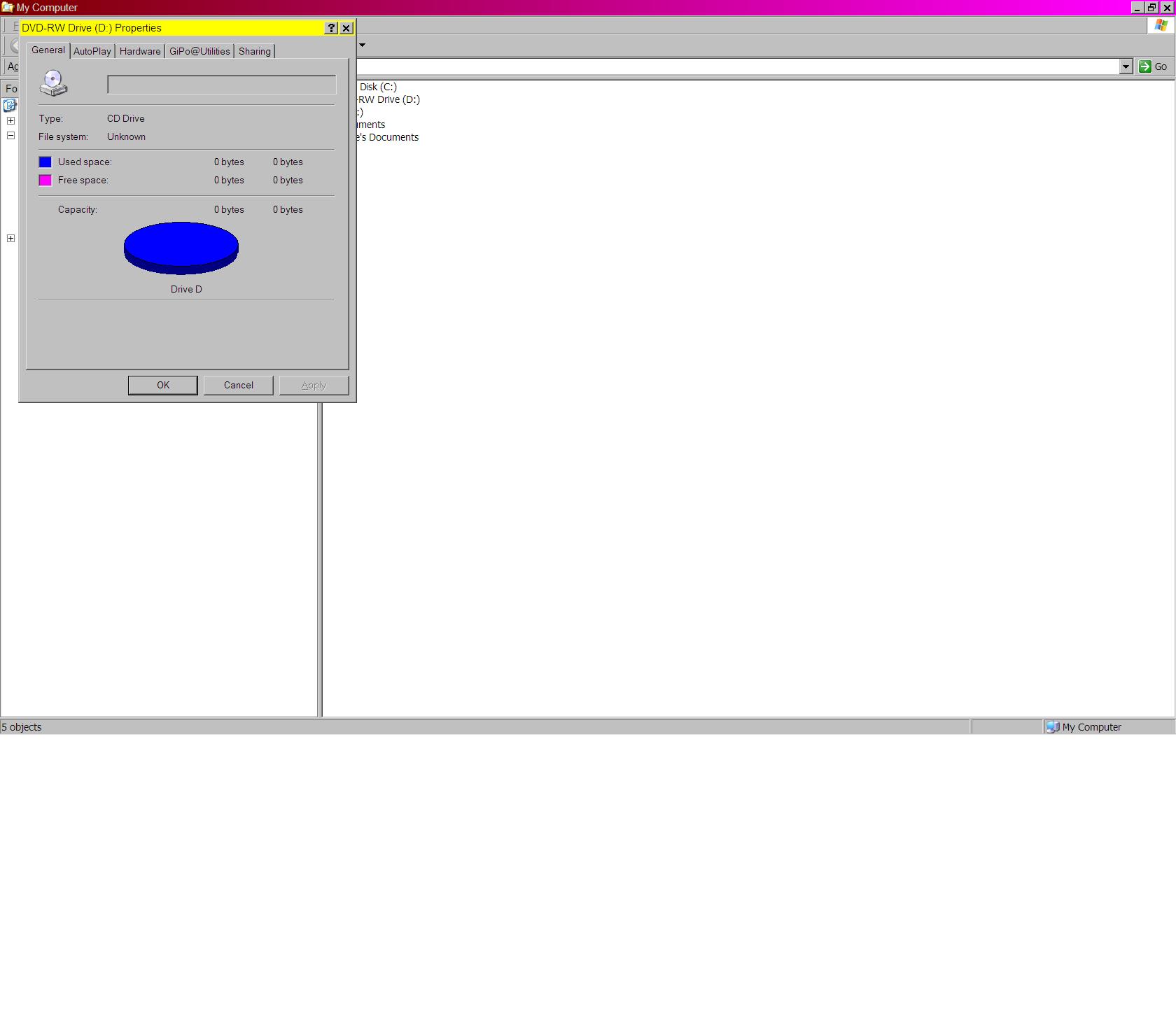
Task: Click the blue Used space swatch
Action: click(45, 162)
